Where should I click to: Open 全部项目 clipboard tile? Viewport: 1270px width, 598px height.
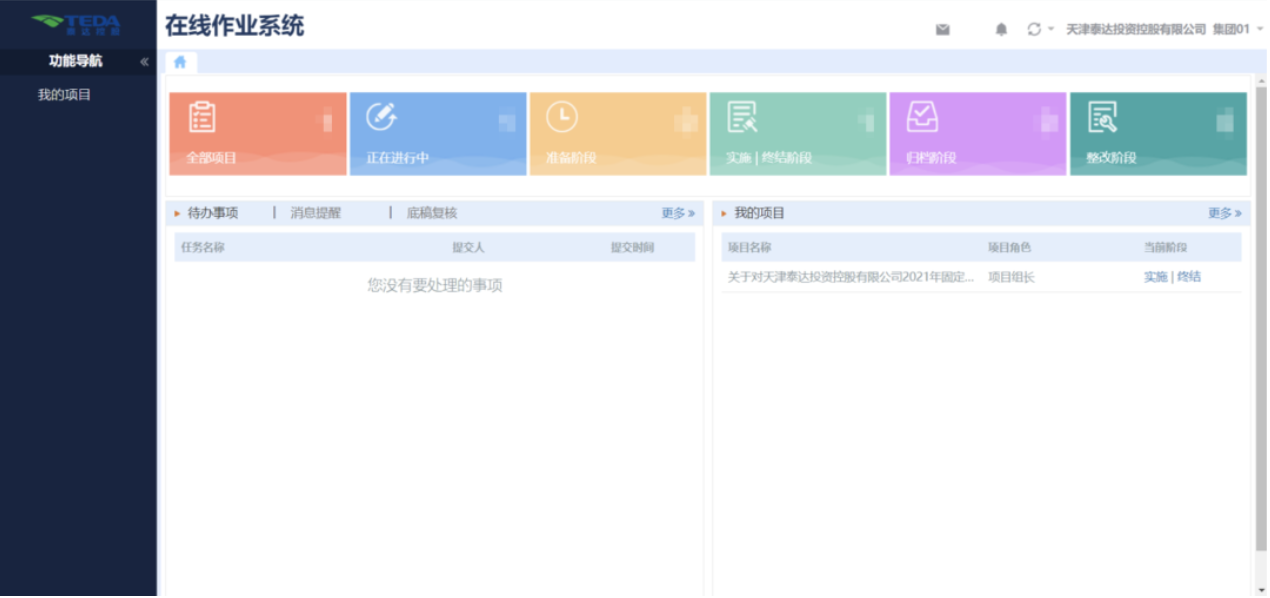(258, 134)
